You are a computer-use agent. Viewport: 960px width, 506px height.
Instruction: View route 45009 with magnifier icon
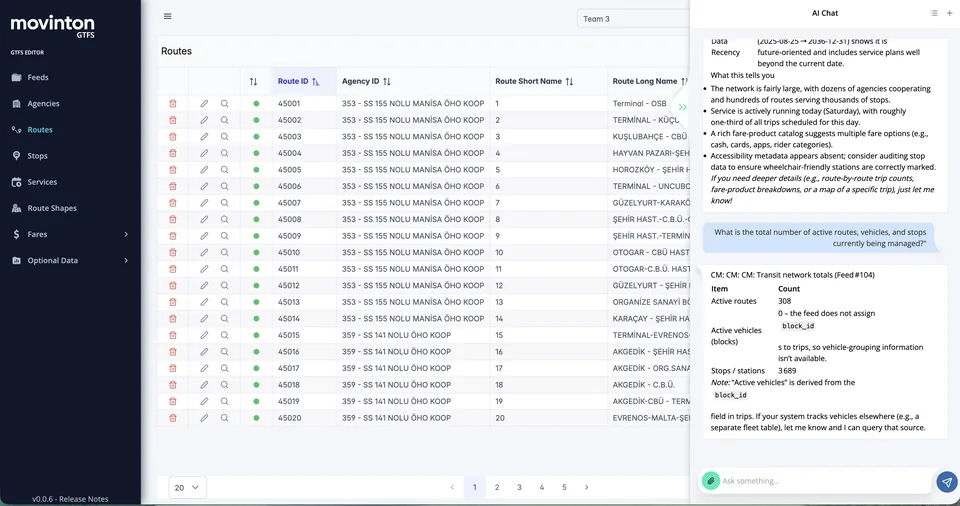coord(225,236)
